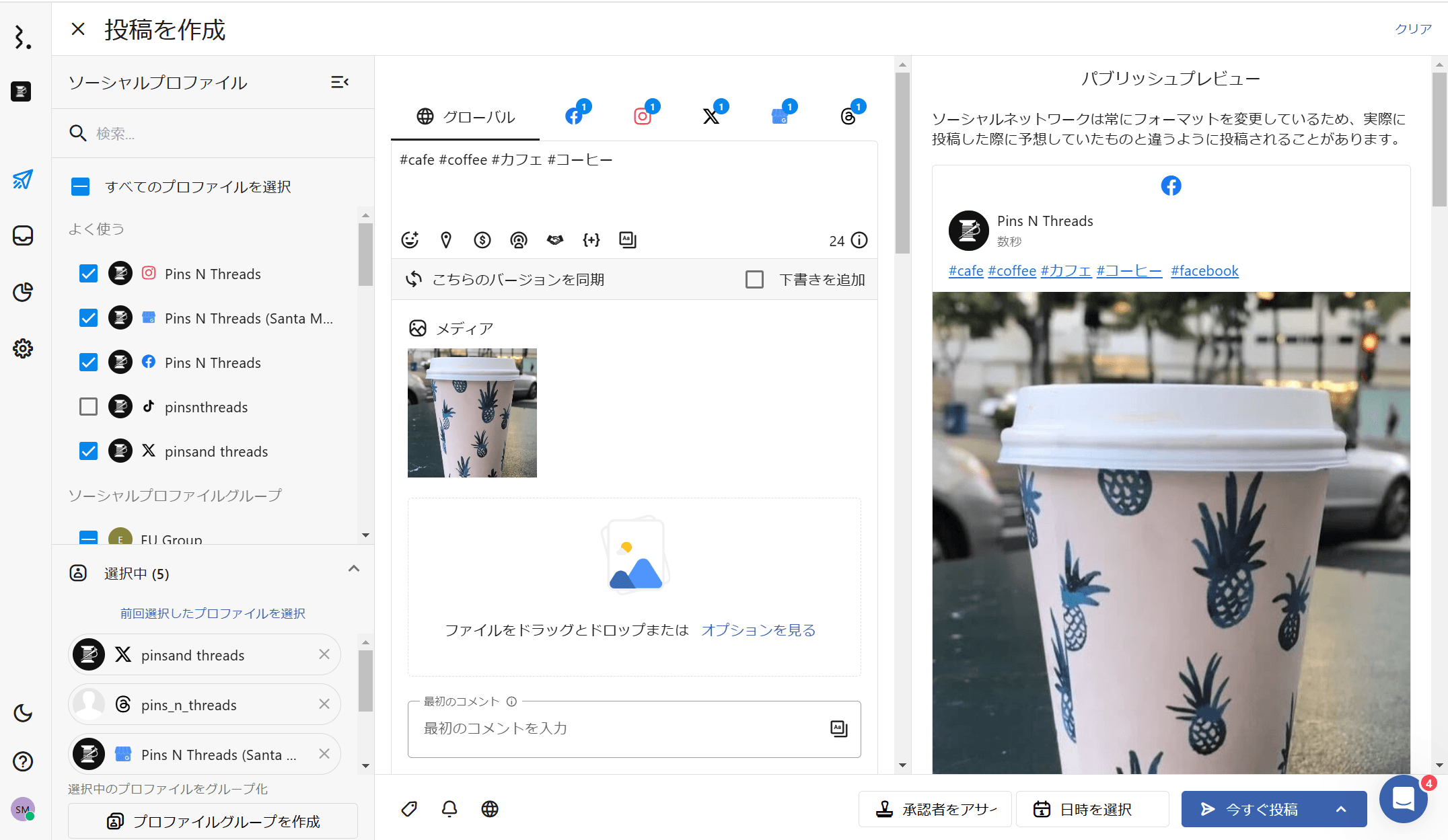Toggle すべてのプロファイルを選択 checkbox
This screenshot has height=840, width=1448.
(80, 187)
